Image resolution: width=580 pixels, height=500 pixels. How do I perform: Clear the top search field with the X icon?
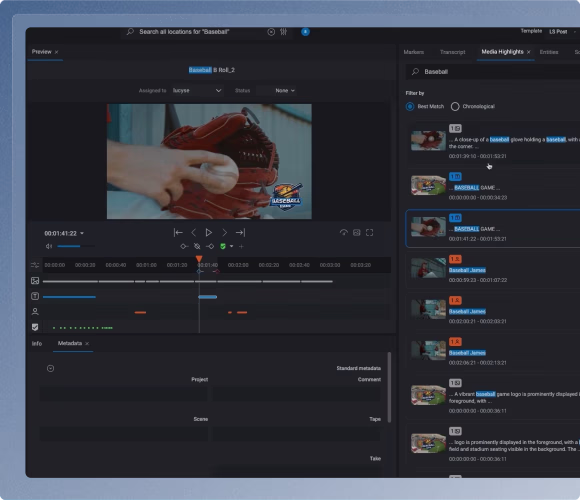(x=271, y=32)
